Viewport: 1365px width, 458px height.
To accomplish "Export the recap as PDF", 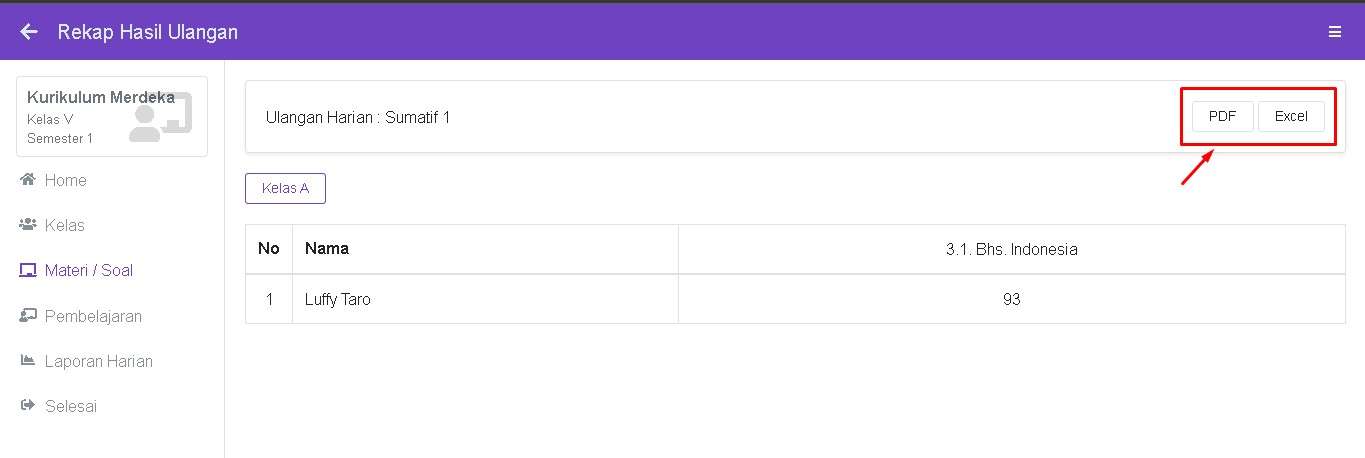I will pos(1222,117).
